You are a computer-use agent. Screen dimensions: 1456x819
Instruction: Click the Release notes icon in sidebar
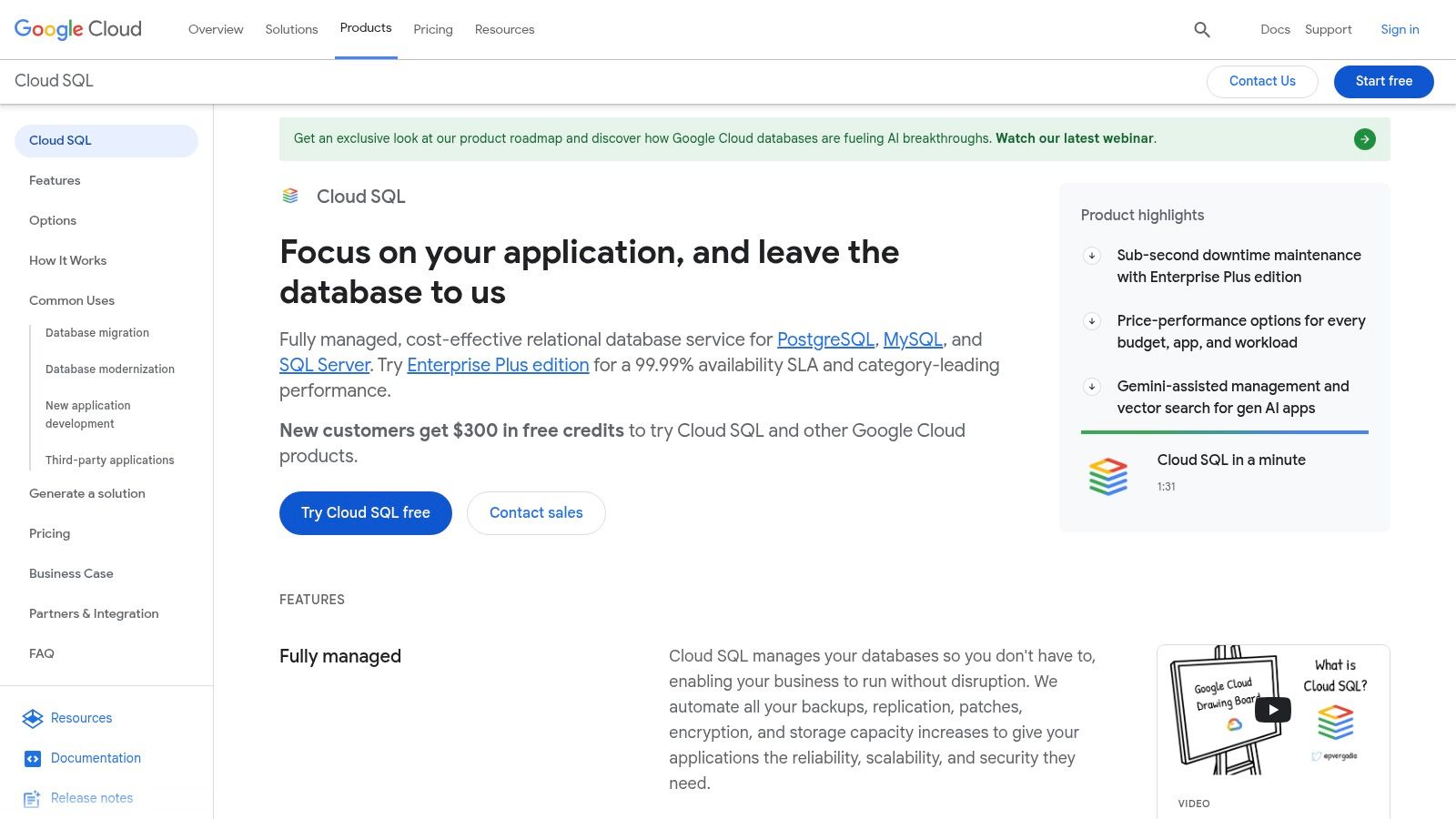pos(33,799)
